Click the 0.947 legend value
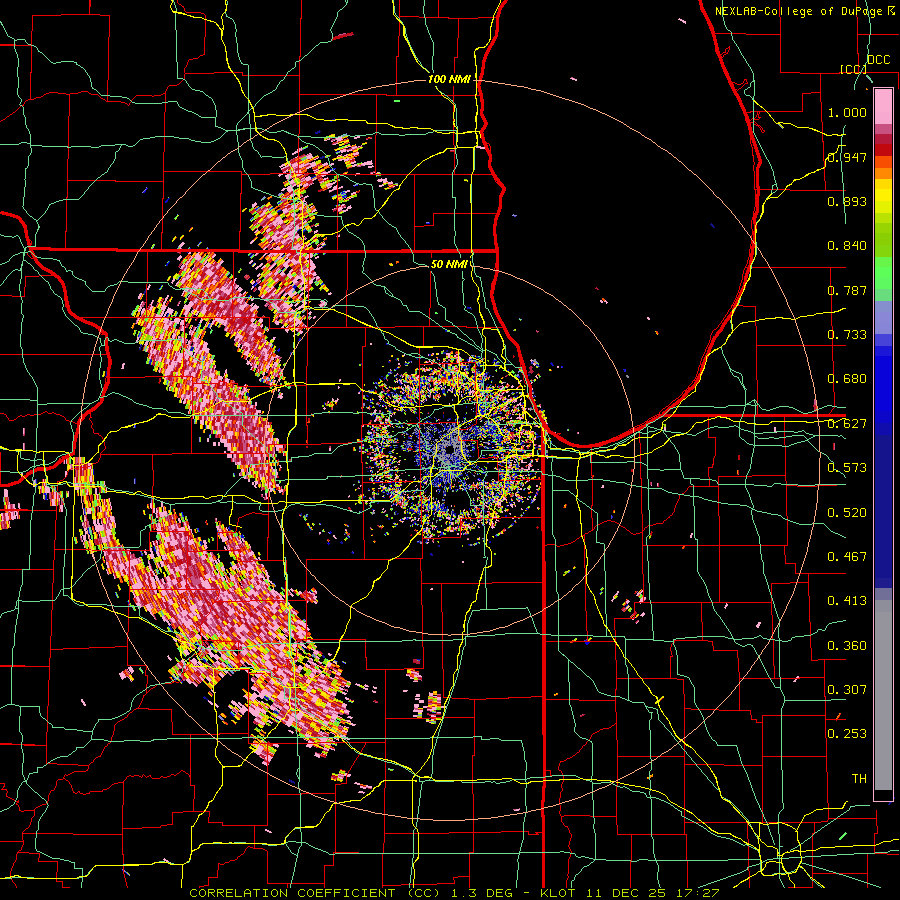Screen dimensions: 900x900 pos(847,157)
